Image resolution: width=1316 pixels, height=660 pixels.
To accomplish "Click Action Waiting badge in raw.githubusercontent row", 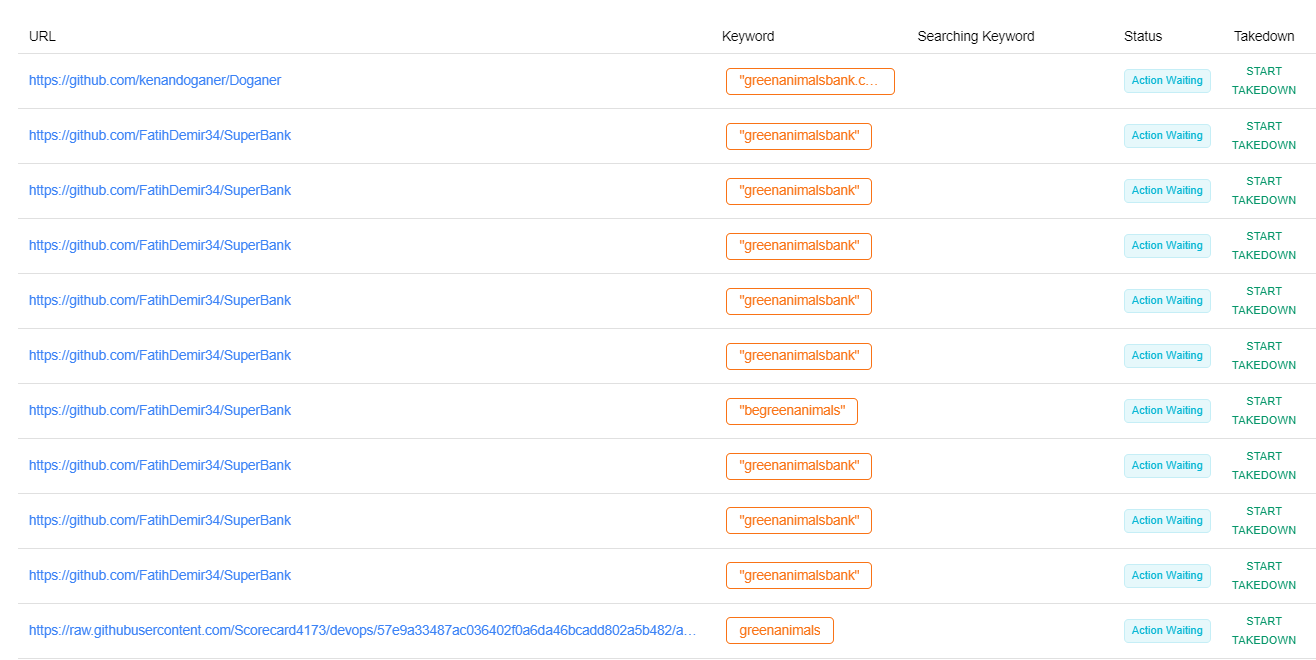I will click(x=1167, y=631).
